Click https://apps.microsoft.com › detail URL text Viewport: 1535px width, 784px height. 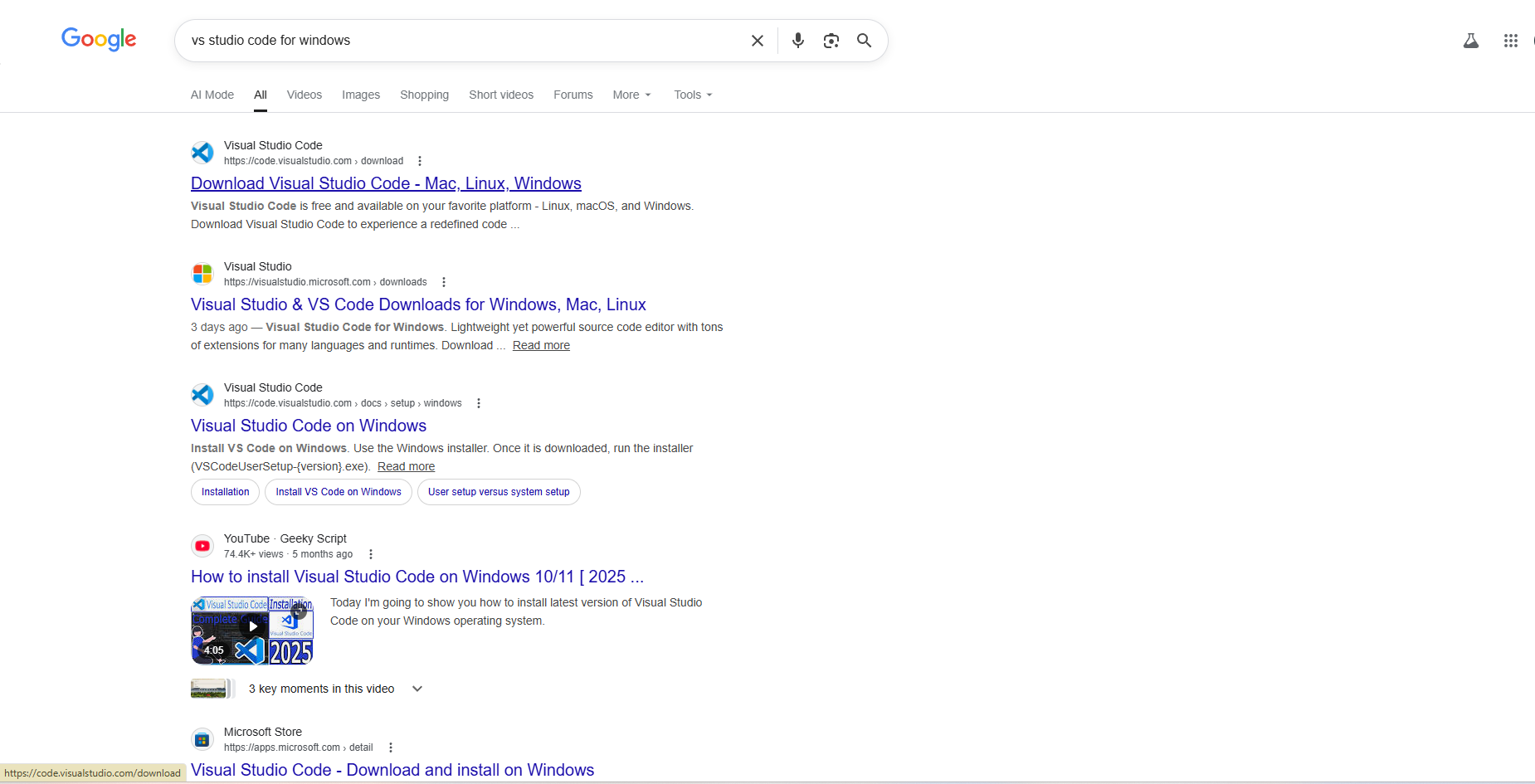click(x=299, y=747)
